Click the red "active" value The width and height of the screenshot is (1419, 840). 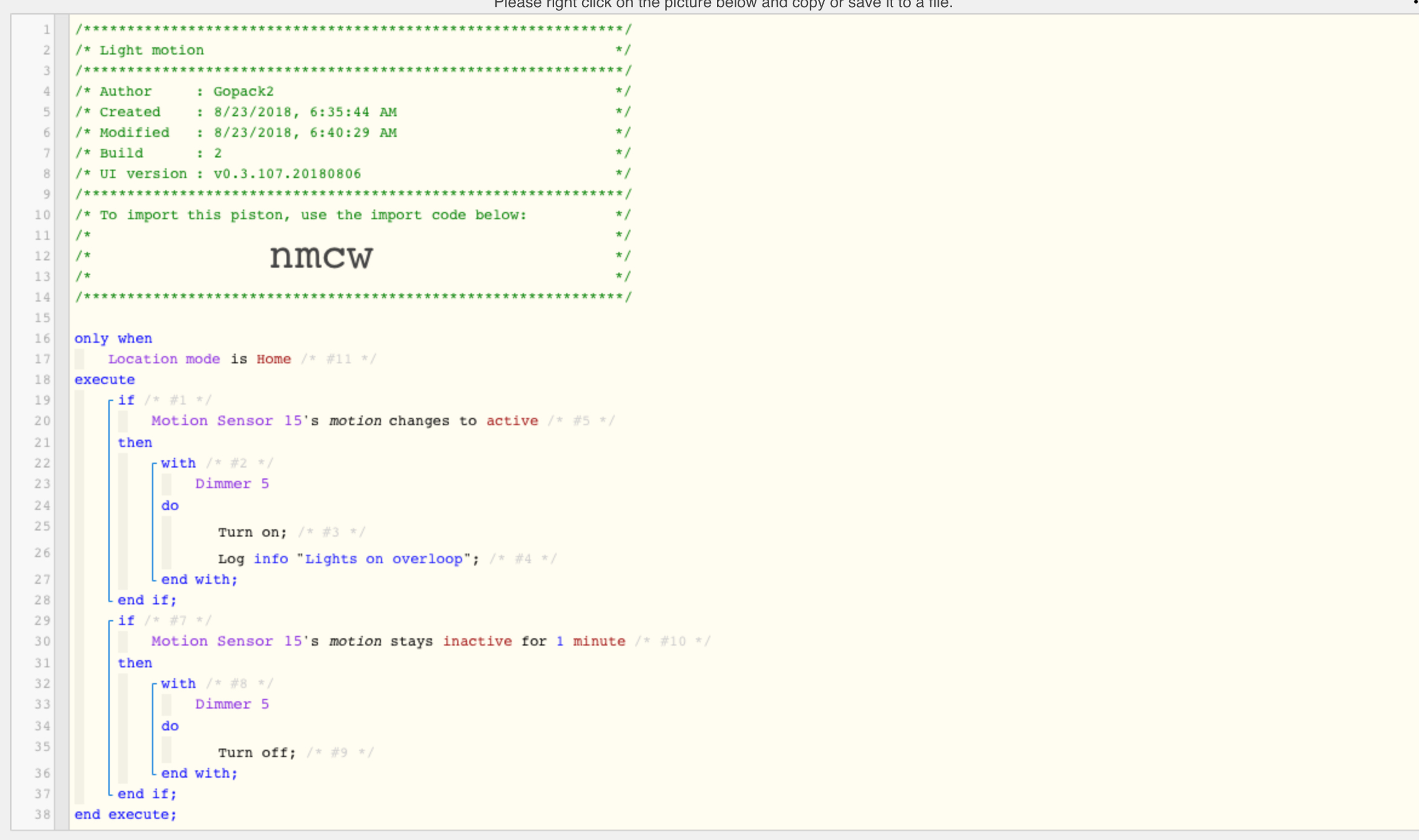pos(512,421)
